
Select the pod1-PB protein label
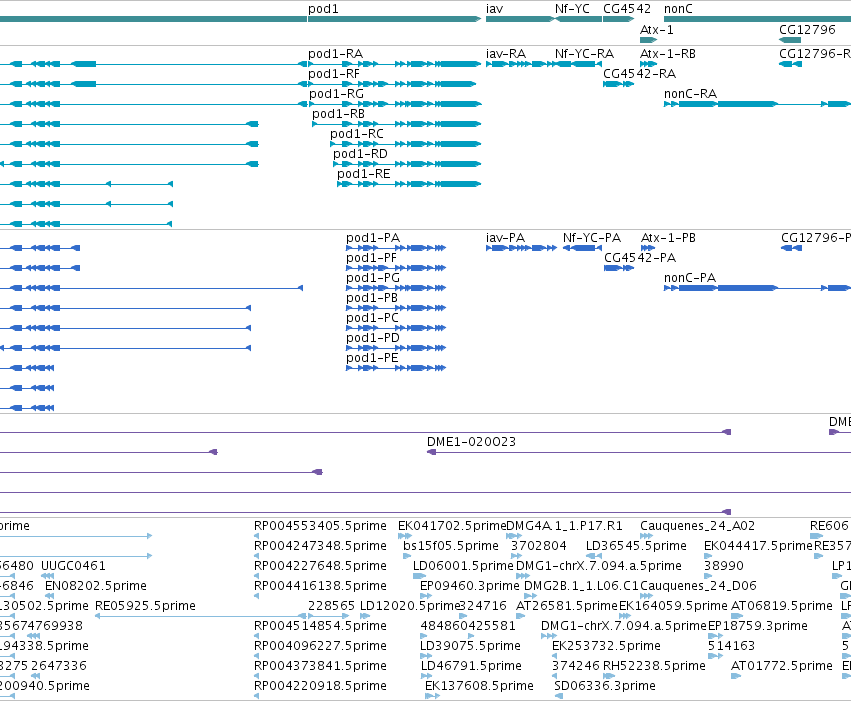click(x=372, y=298)
